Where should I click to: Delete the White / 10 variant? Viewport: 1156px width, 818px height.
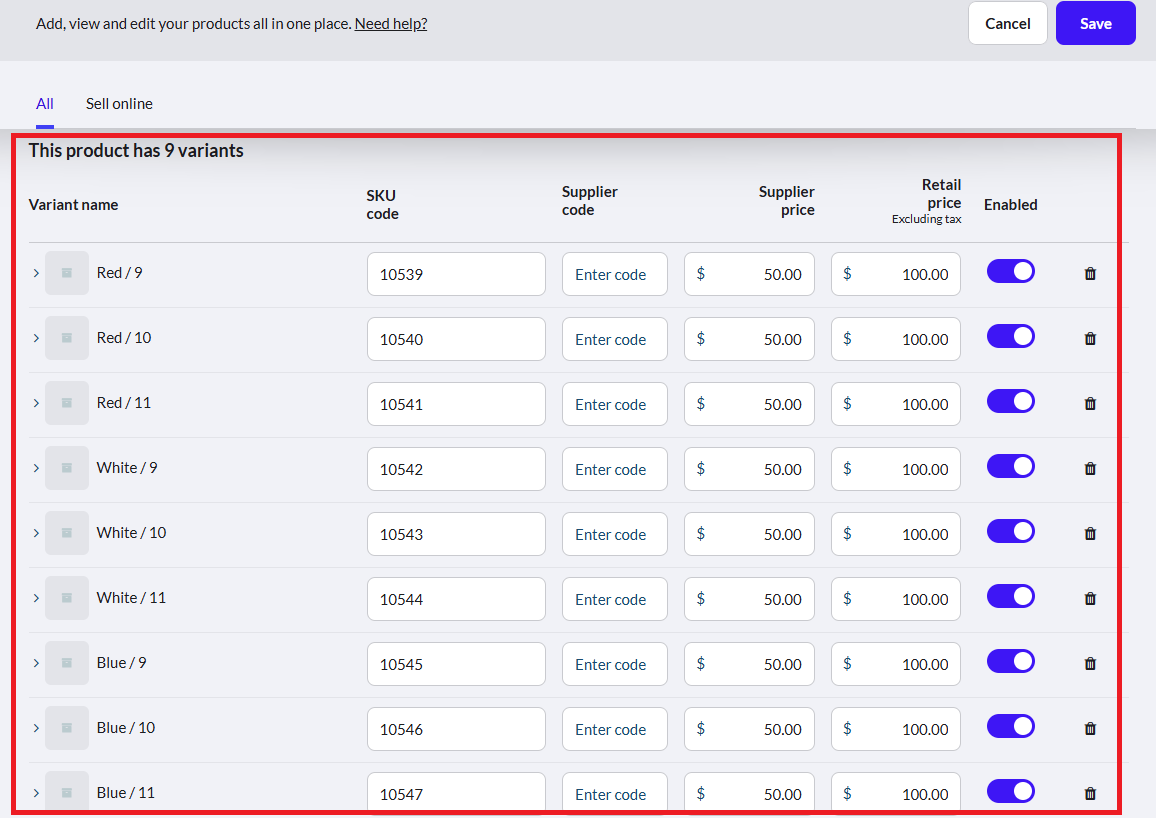(x=1090, y=533)
